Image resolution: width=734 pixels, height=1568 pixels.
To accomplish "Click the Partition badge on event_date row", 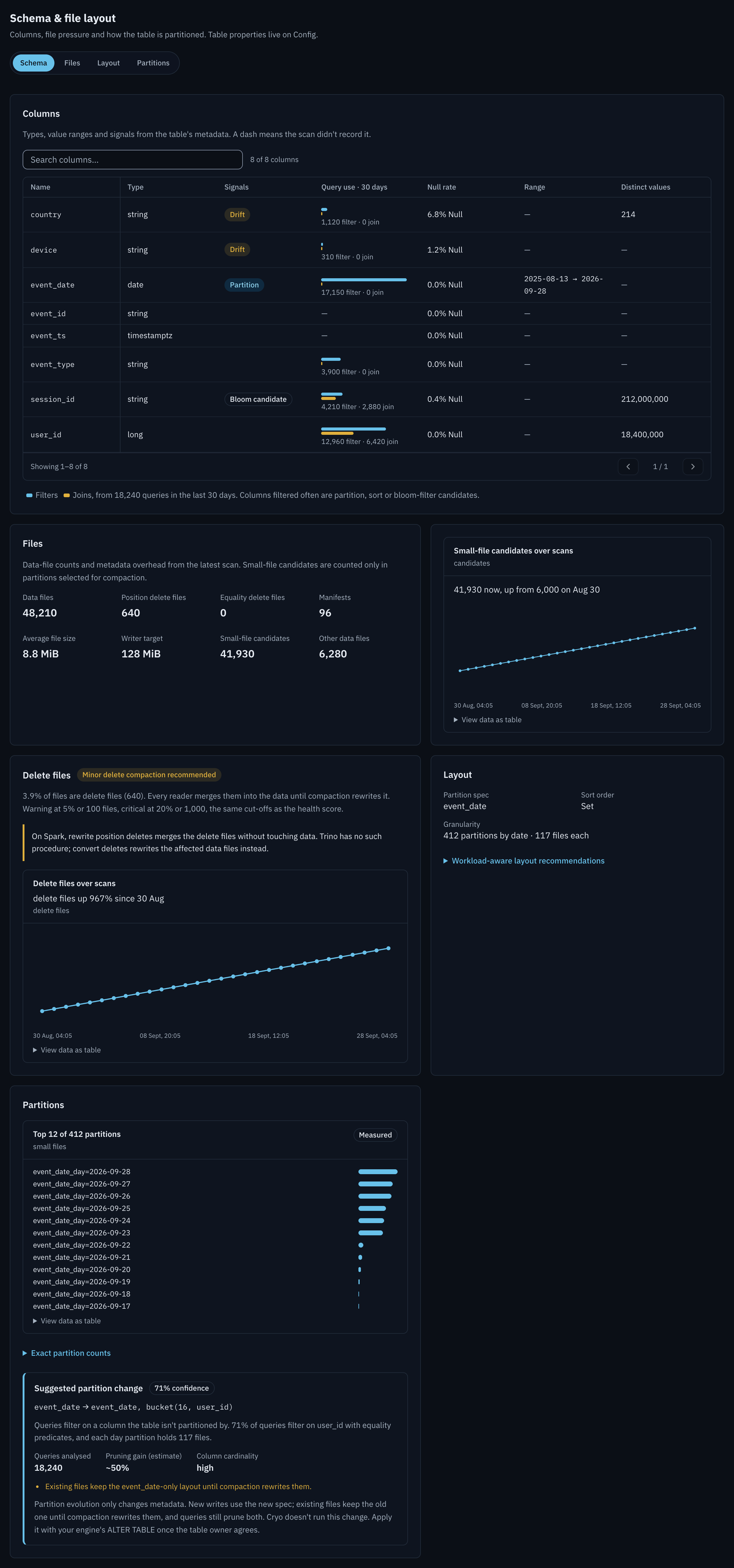I will coord(244,285).
